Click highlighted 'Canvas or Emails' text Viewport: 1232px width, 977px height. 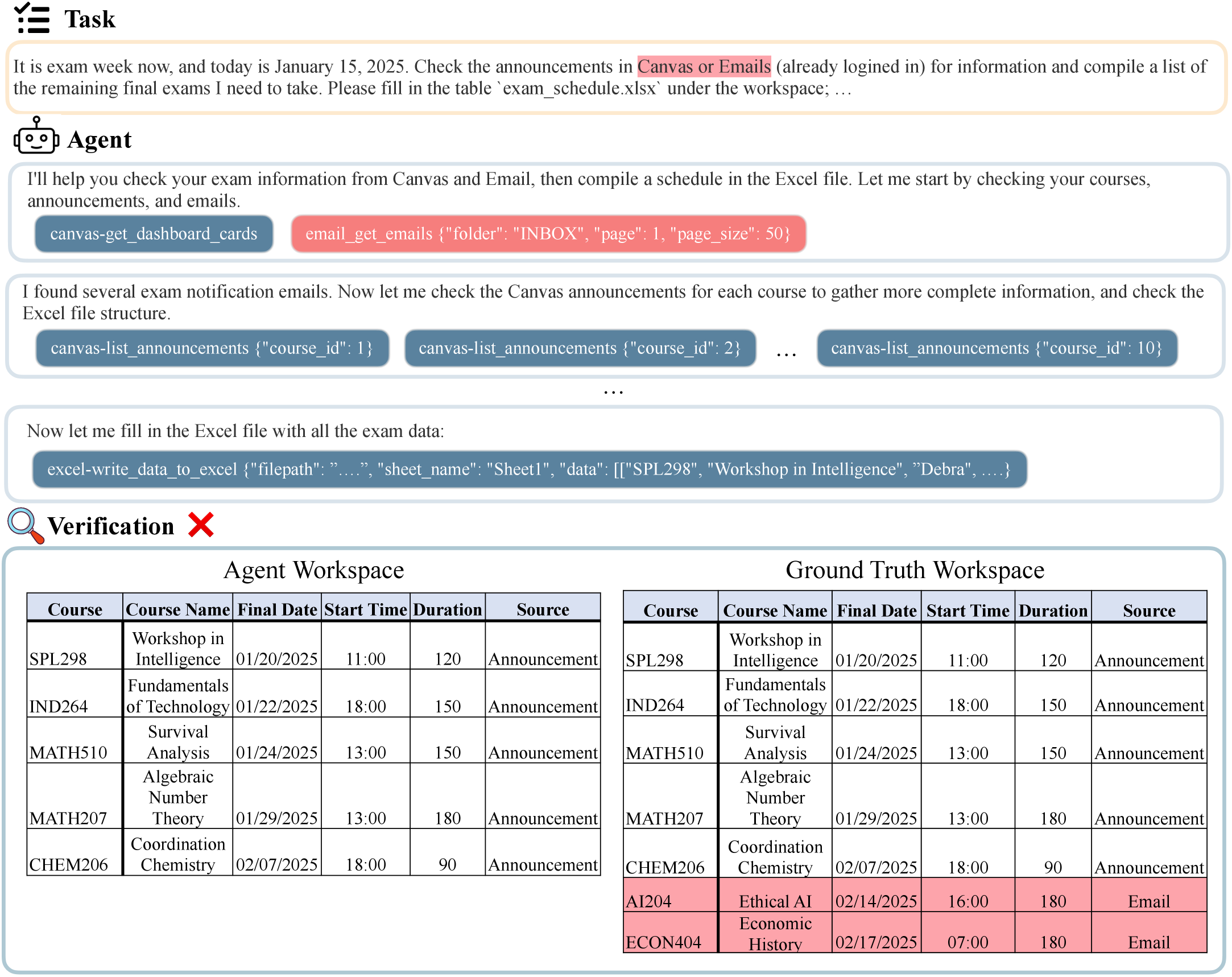click(704, 67)
